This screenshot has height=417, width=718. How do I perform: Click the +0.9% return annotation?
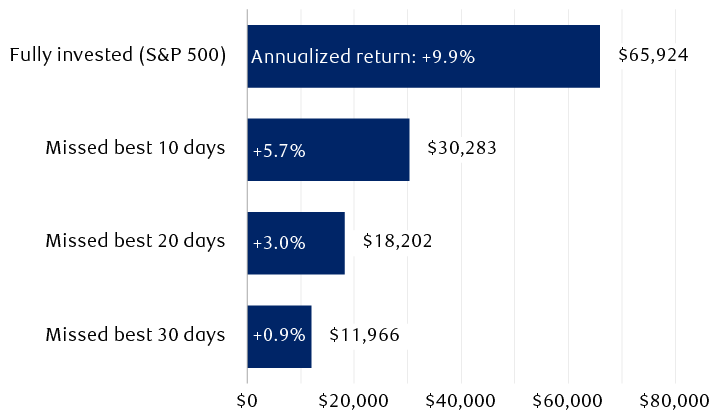pos(279,335)
